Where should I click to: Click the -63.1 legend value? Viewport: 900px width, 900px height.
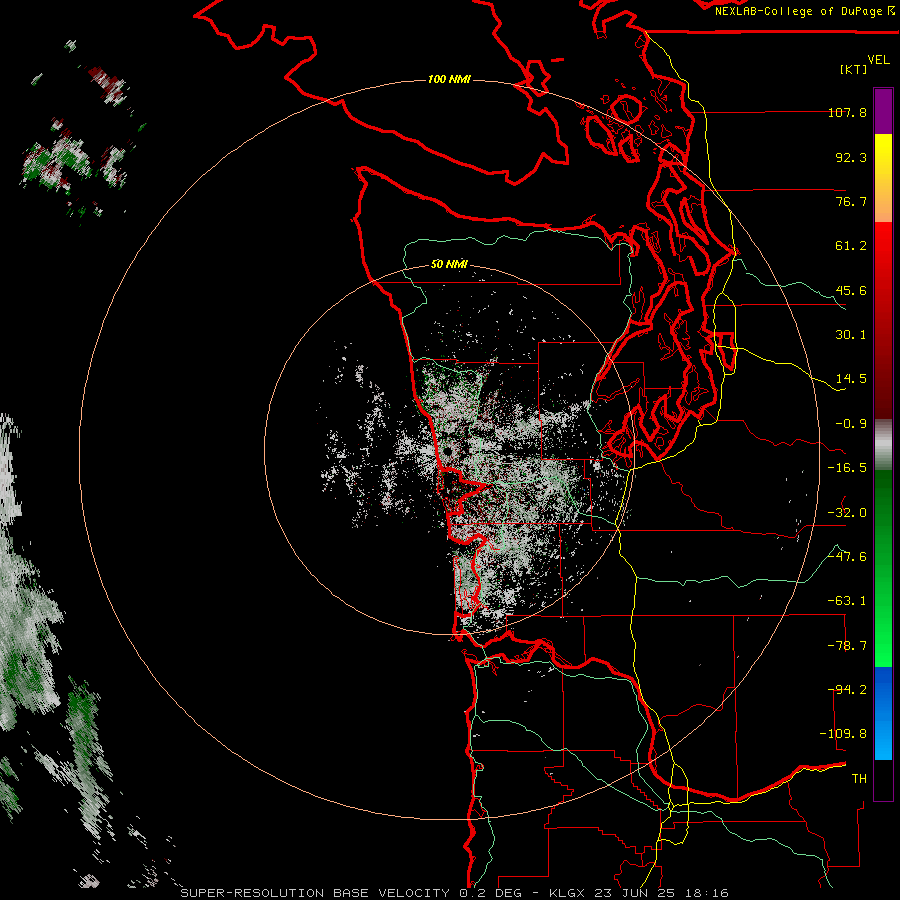847,601
